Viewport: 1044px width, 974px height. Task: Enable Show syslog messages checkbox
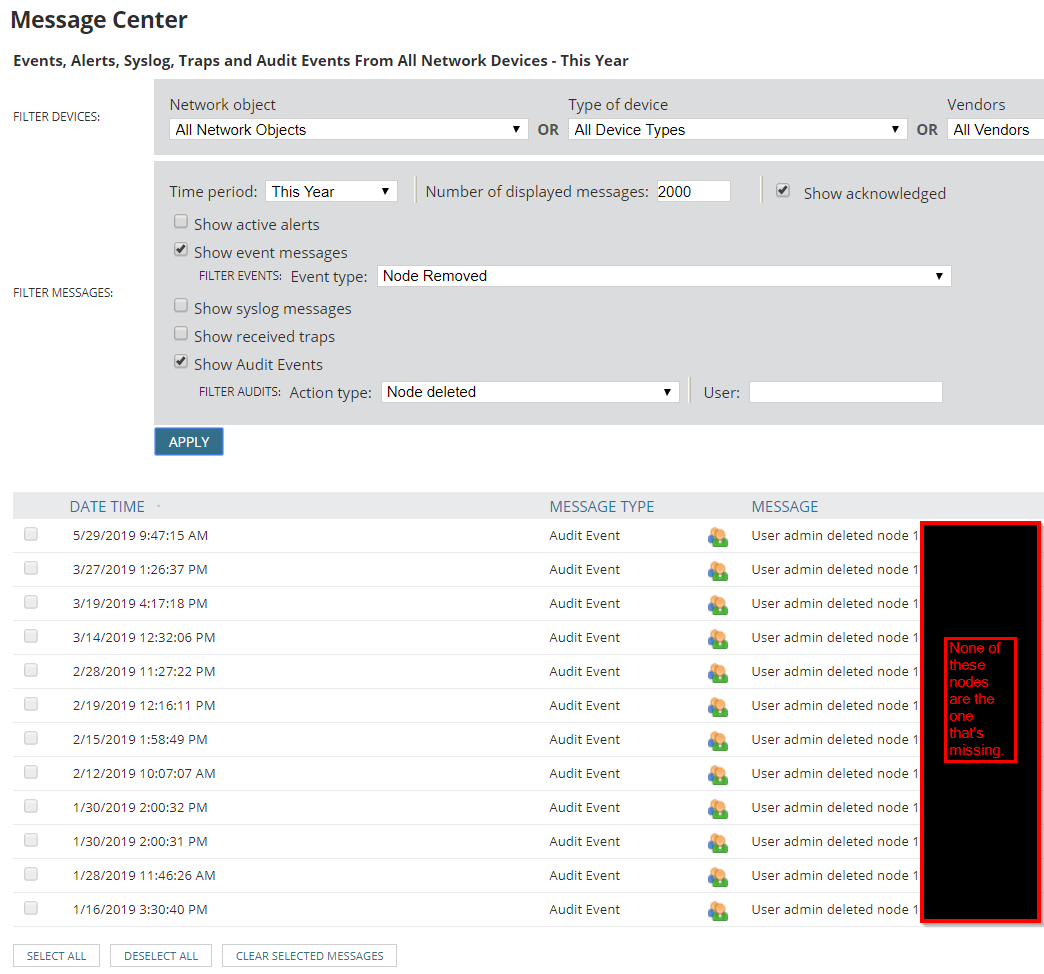pos(180,305)
